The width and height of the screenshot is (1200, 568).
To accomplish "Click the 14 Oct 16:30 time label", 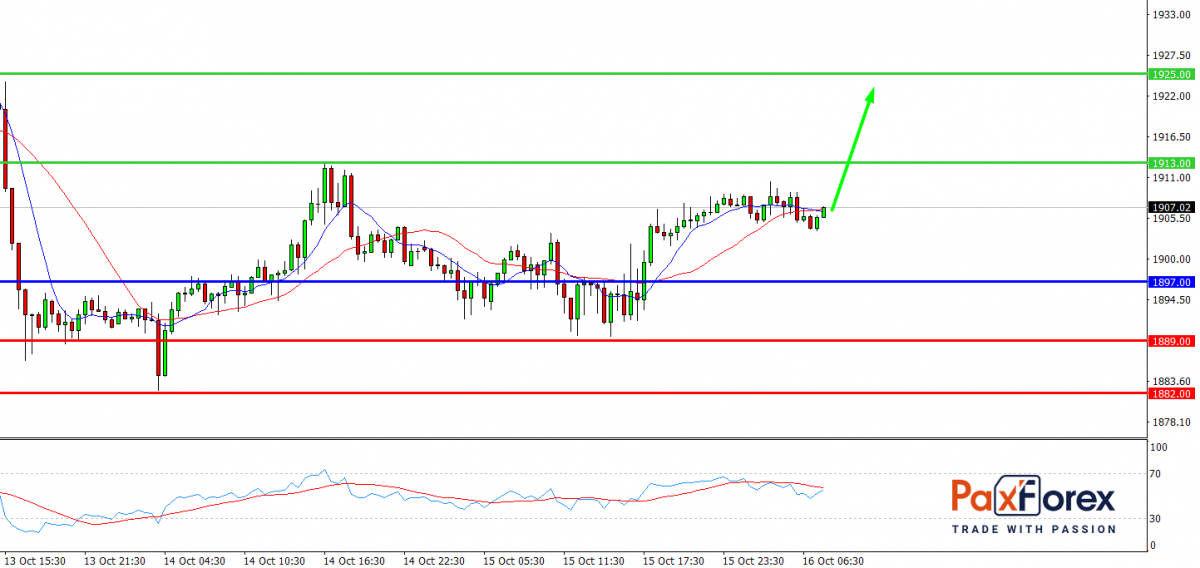I will point(354,561).
